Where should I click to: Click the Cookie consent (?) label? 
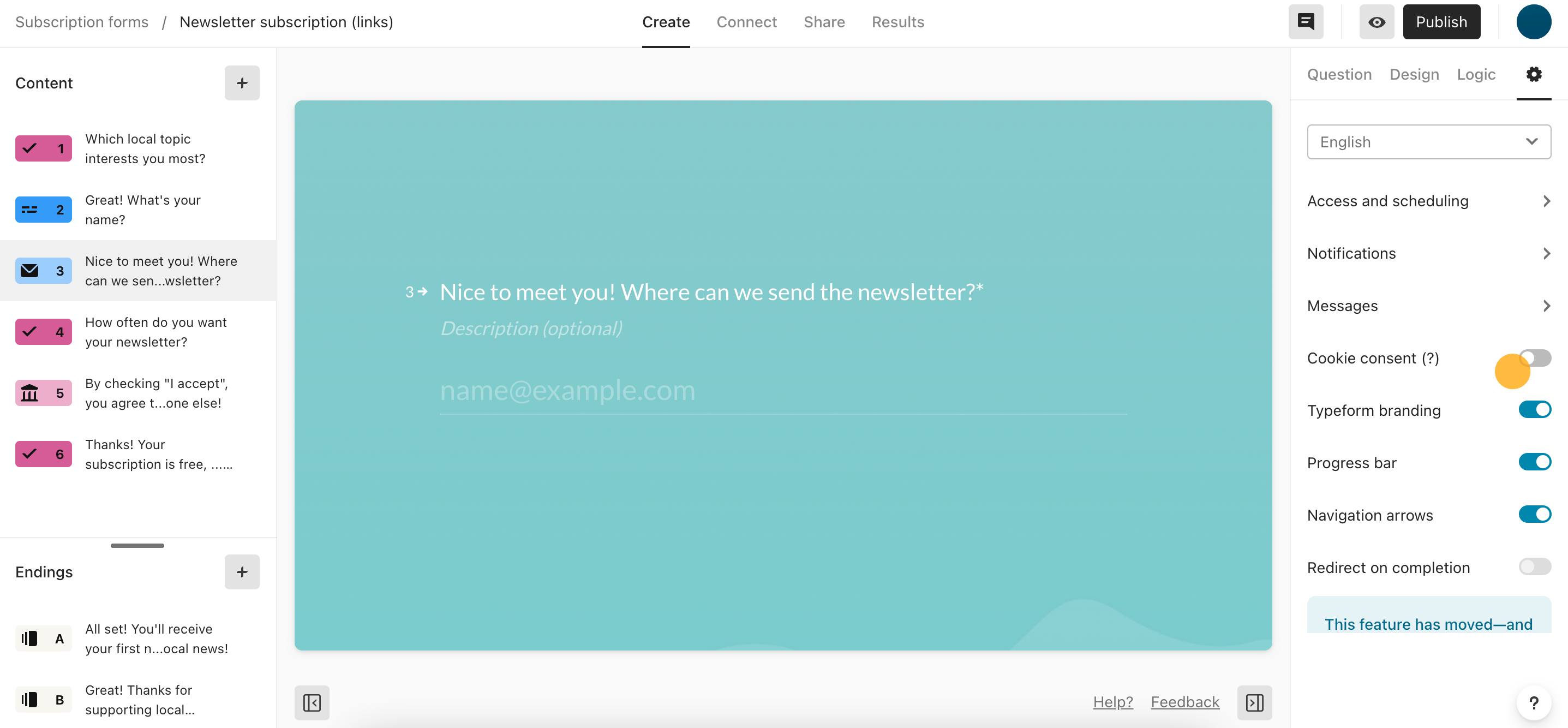(x=1373, y=358)
